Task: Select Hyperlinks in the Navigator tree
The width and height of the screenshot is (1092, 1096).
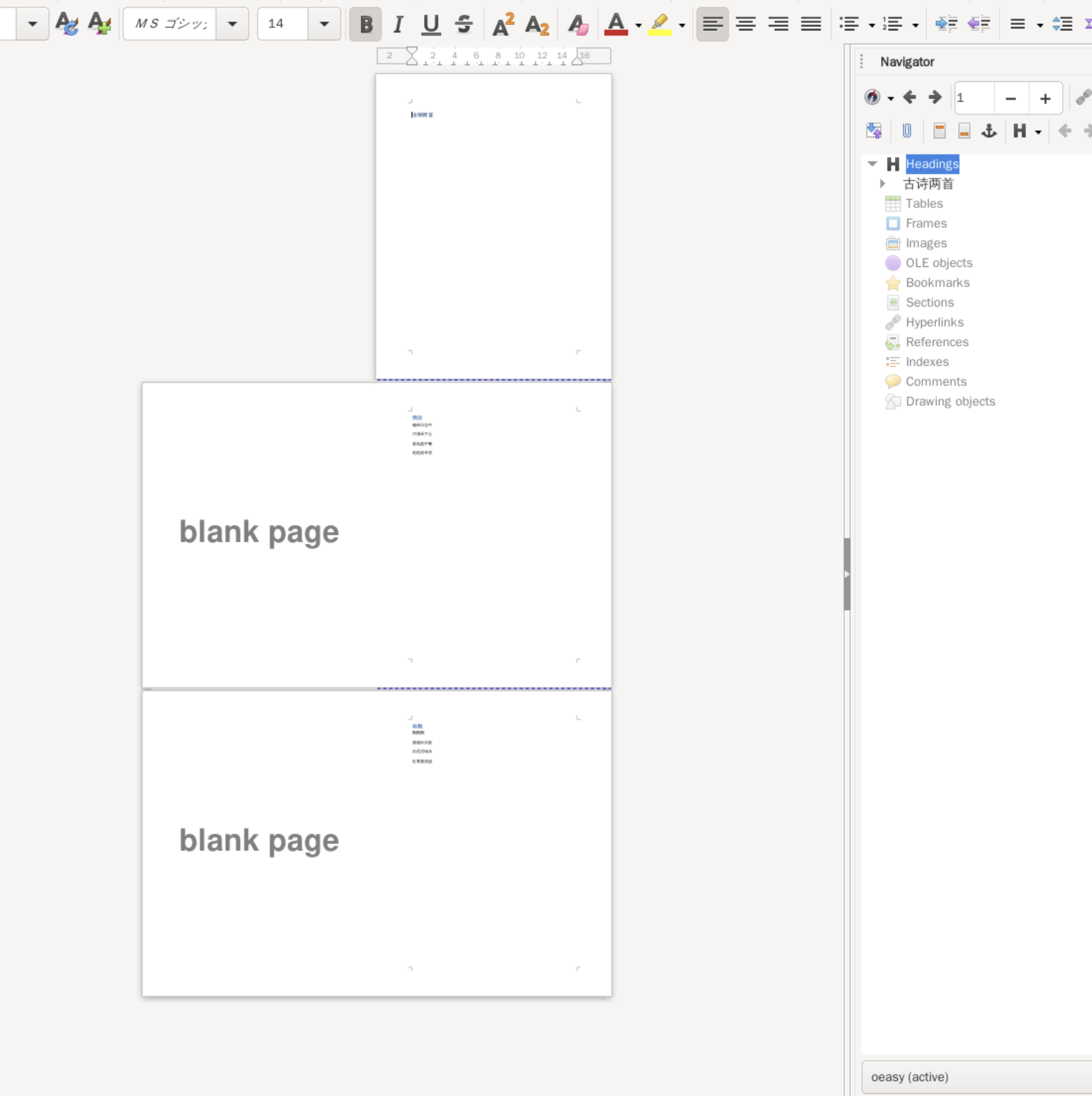Action: pos(934,322)
